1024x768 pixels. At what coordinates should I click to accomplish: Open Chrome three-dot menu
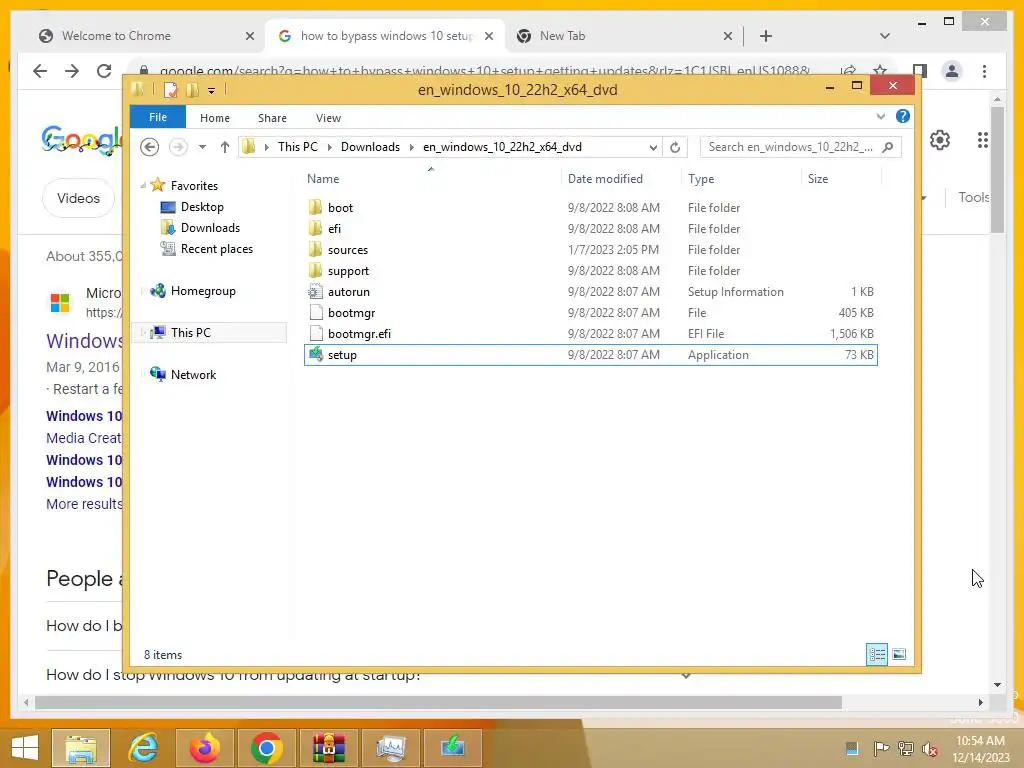tap(984, 71)
